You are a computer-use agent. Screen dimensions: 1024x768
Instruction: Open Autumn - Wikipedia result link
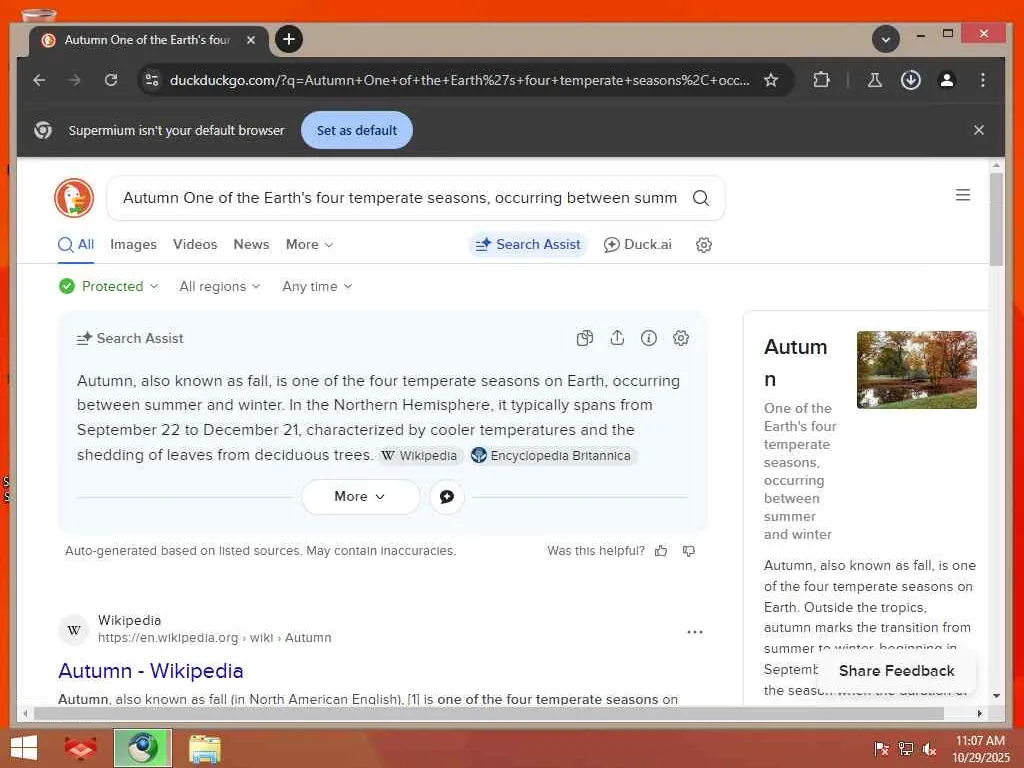[x=151, y=671]
